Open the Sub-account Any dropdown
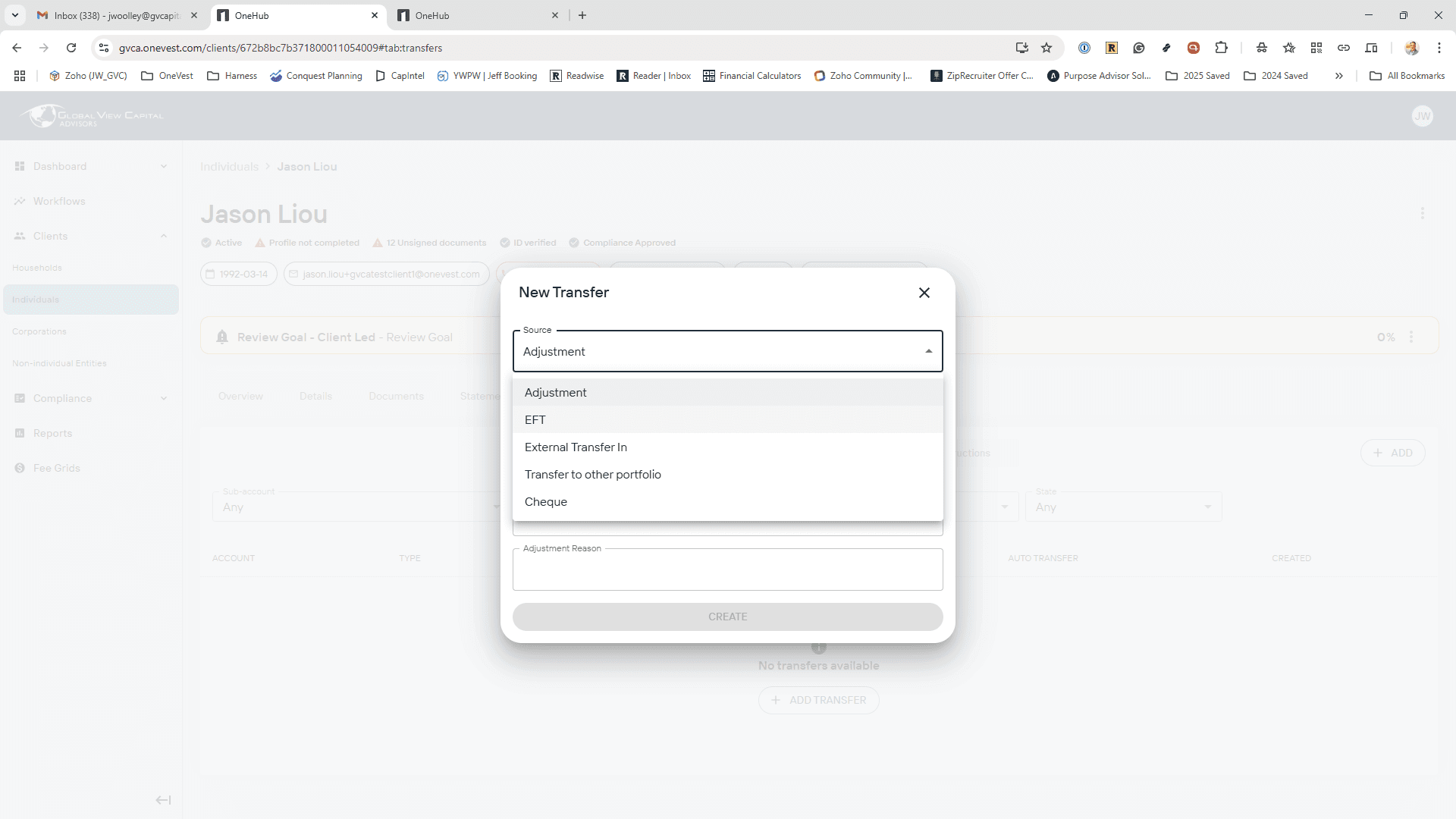Screen dimensions: 1456x819 coord(356,507)
